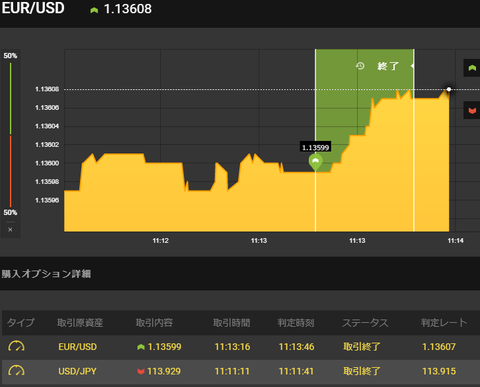Click the 11:14 time axis label
480x387 pixels.
tap(455, 241)
